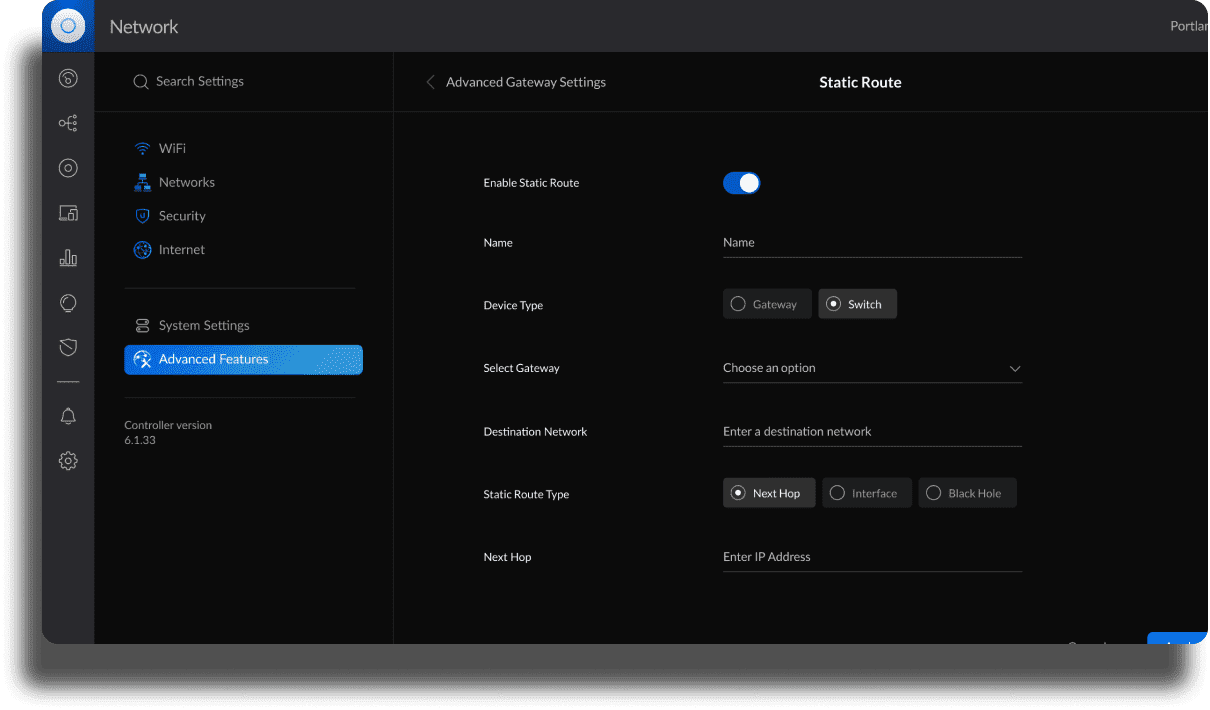This screenshot has height=710, width=1210.
Task: Open the Topology icon in sidebar
Action: click(68, 124)
